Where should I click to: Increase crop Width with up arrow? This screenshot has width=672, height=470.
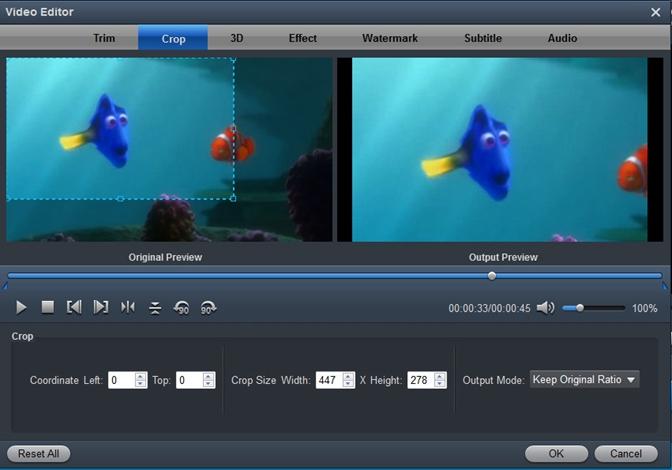click(348, 376)
